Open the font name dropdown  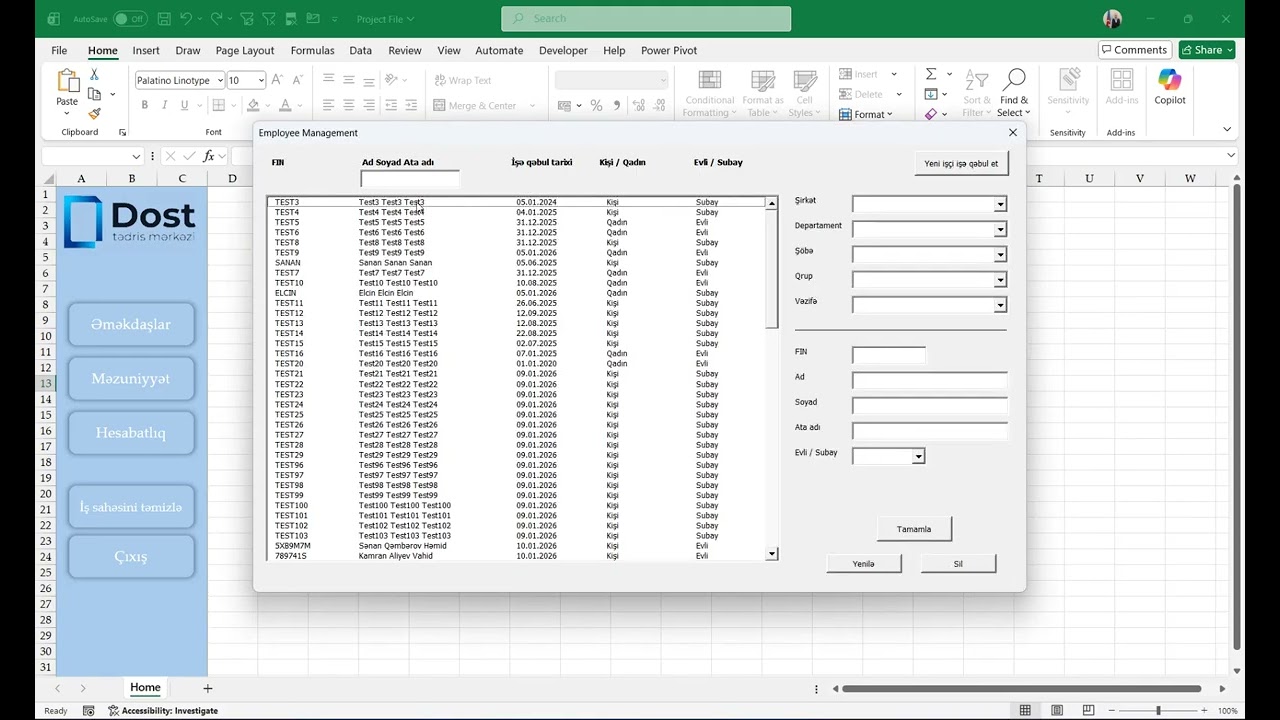220,80
